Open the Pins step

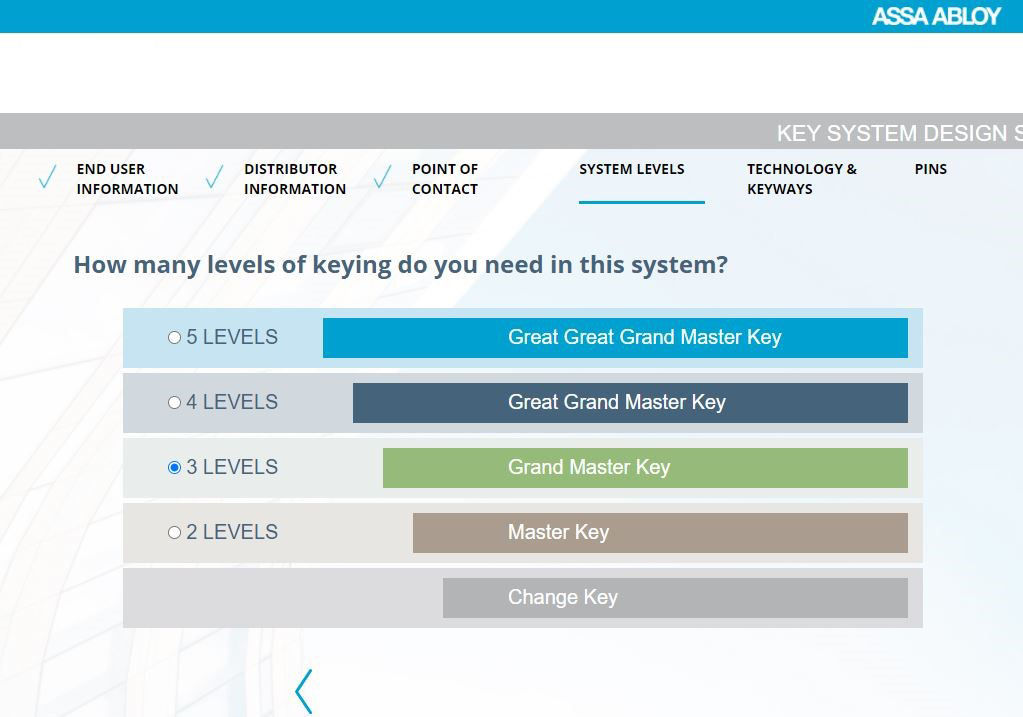930,169
